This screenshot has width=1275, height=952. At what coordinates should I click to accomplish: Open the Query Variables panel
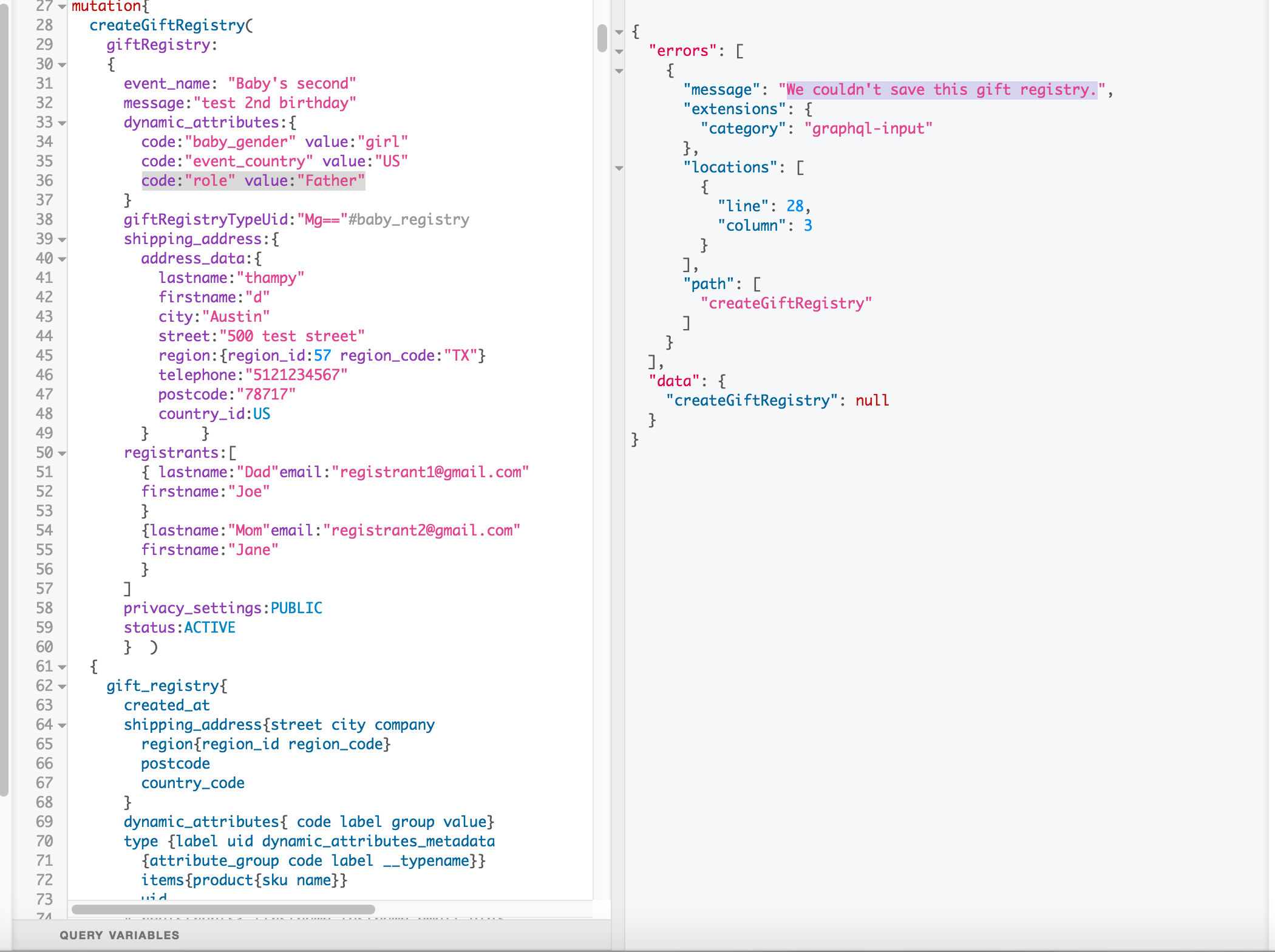tap(119, 935)
